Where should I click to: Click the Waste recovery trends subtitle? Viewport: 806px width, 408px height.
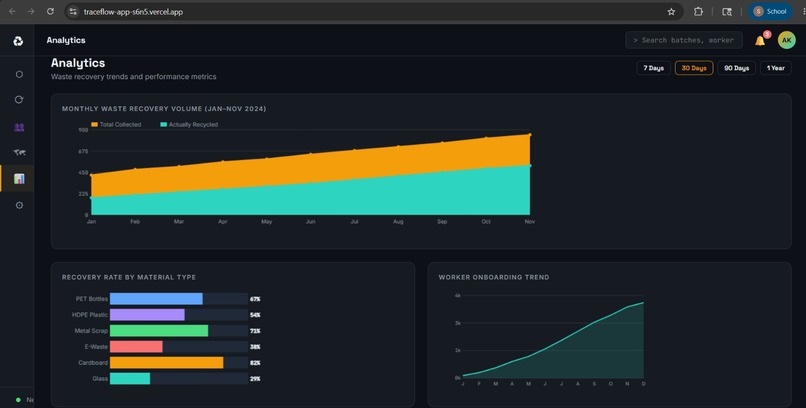tap(133, 77)
